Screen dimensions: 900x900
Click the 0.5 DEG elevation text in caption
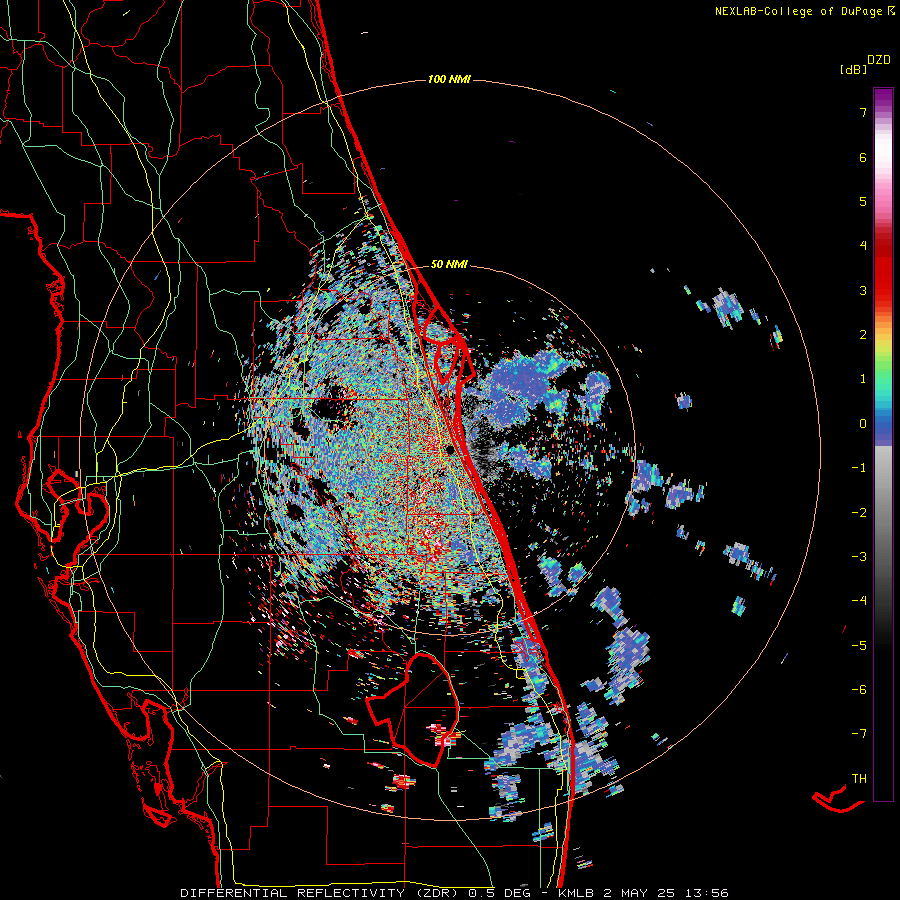coord(500,893)
